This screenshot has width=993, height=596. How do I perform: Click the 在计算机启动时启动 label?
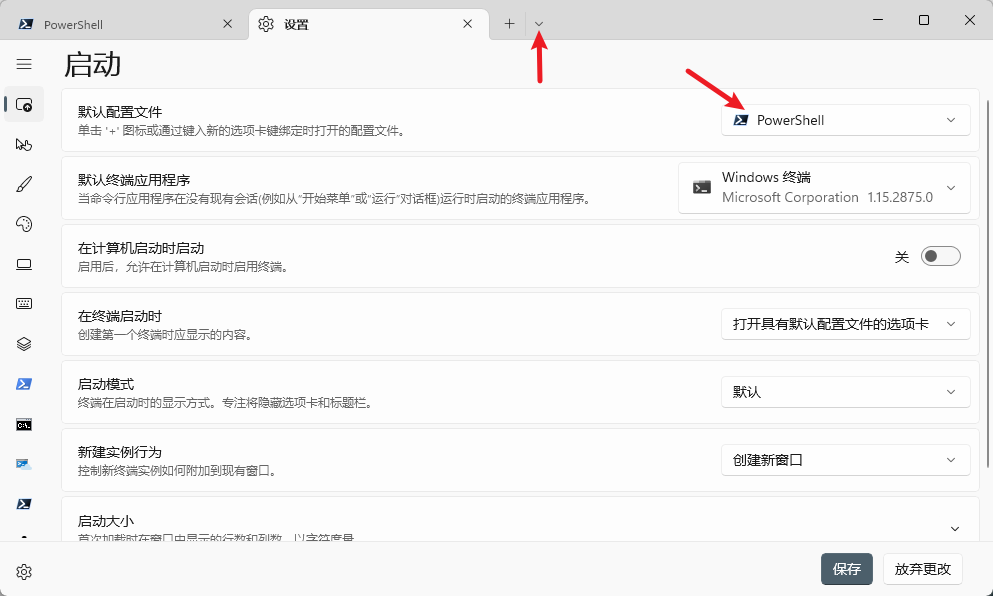click(141, 248)
